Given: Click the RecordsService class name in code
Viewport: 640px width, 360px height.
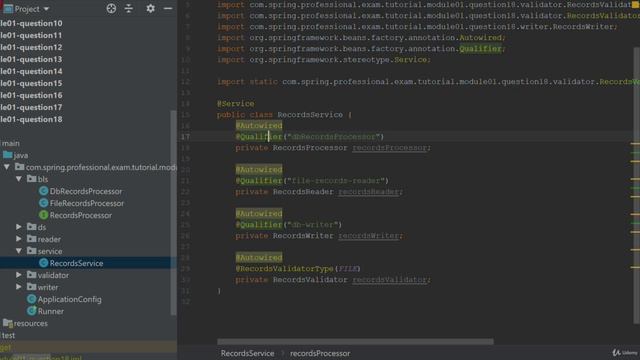Looking at the screenshot, I should coord(310,115).
